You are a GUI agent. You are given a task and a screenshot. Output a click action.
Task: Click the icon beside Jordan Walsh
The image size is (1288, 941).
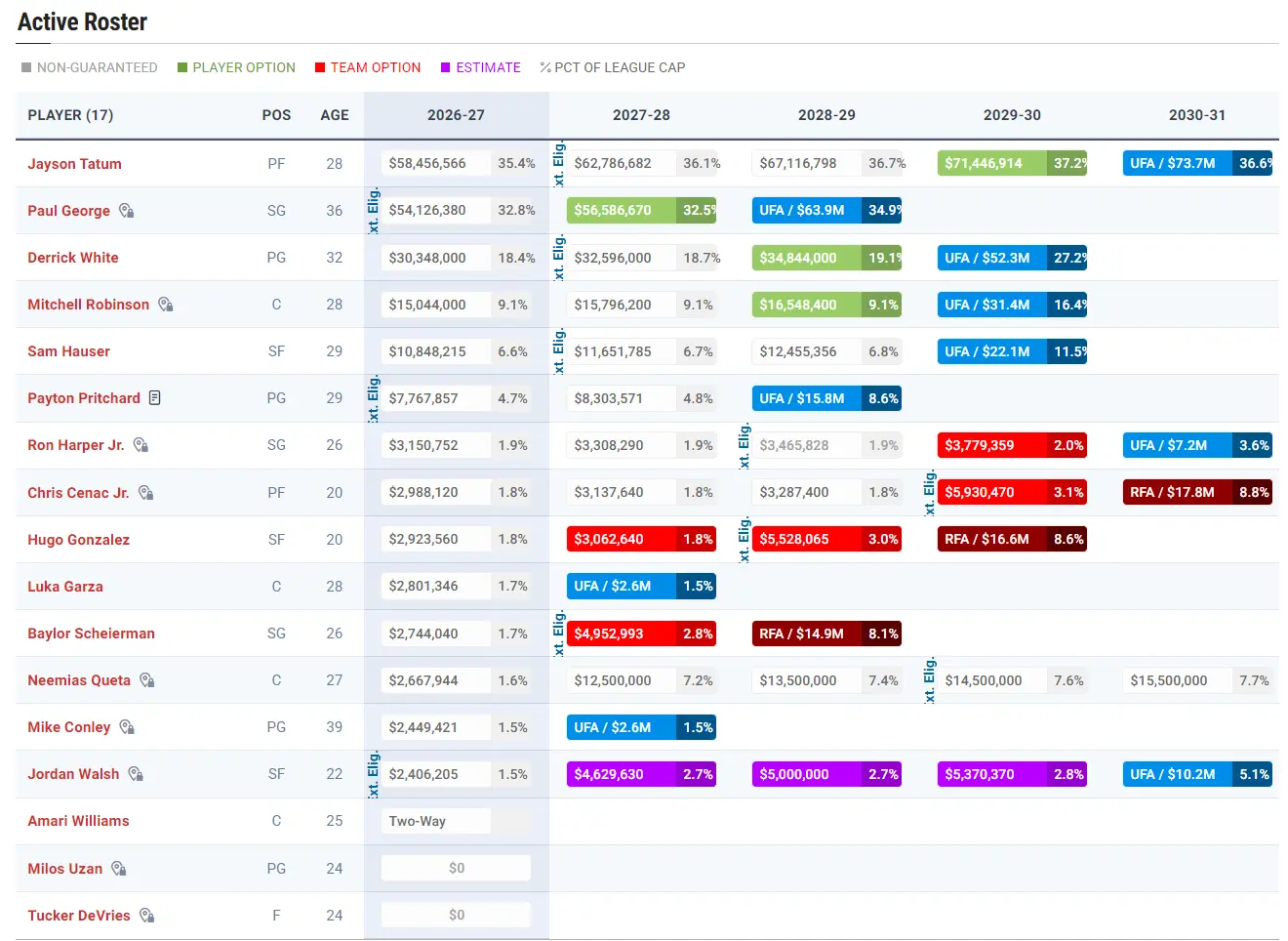(136, 774)
